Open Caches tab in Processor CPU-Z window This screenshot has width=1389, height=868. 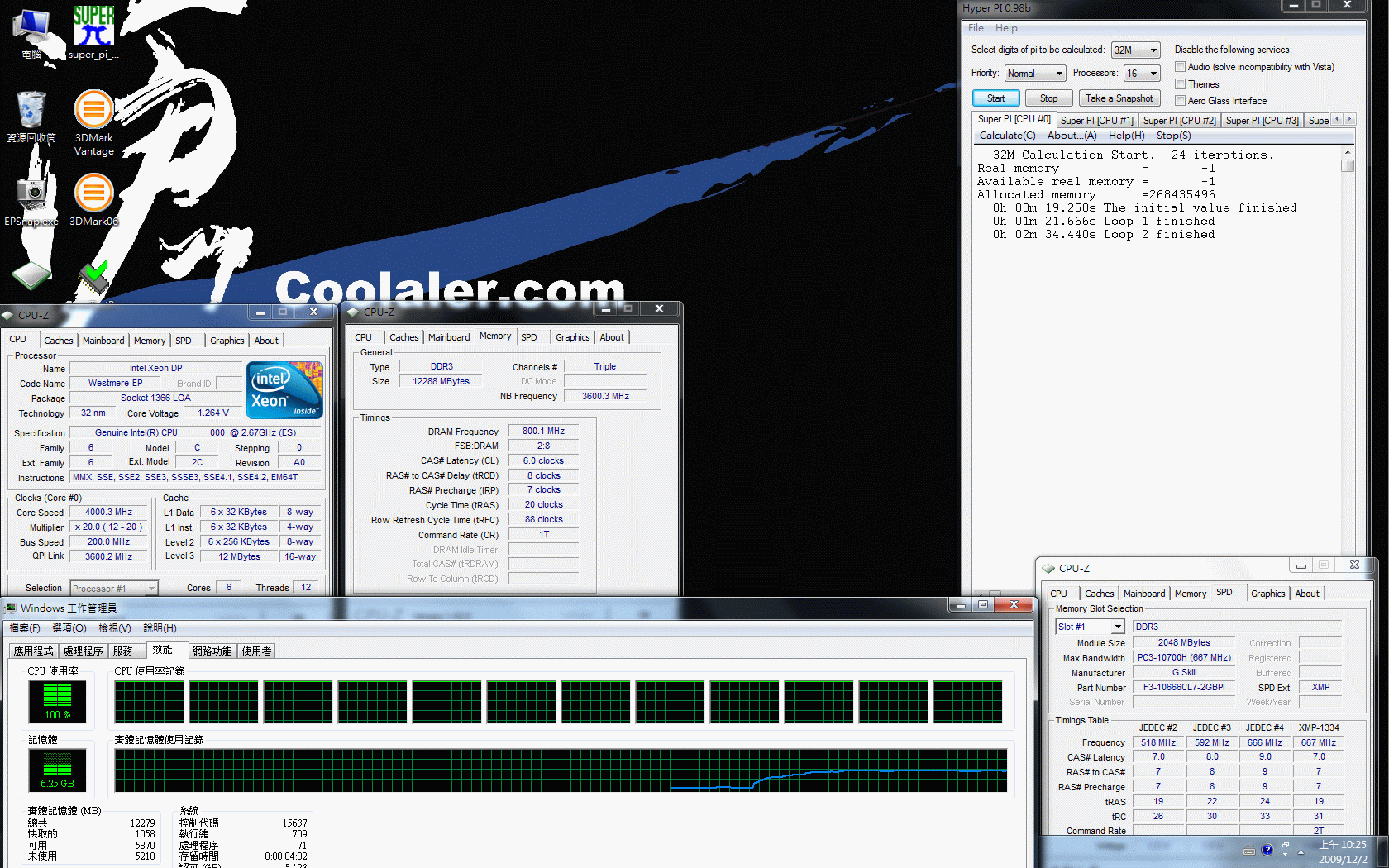tap(58, 341)
